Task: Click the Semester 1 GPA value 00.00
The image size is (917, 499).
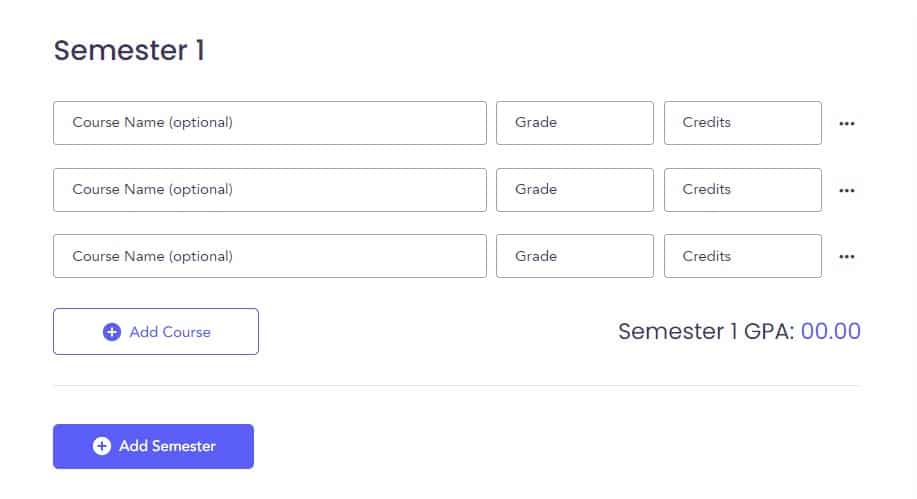Action: (x=830, y=331)
